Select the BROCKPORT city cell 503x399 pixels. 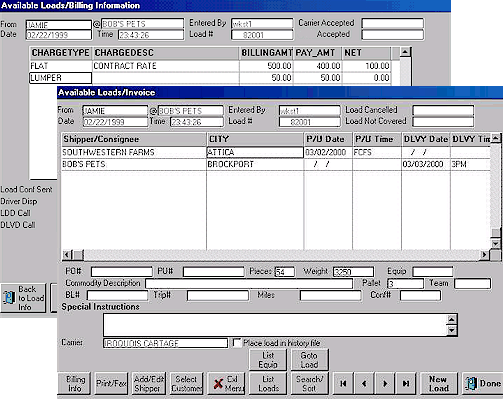pyautogui.click(x=255, y=164)
